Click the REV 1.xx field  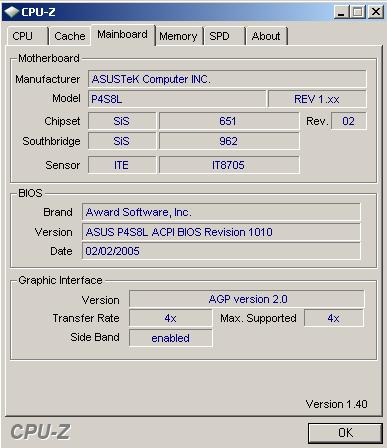pyautogui.click(x=317, y=99)
